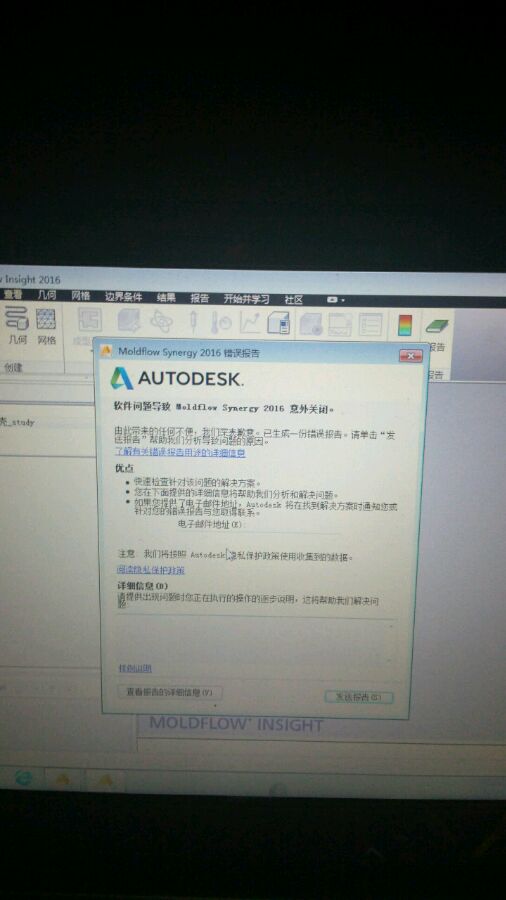This screenshot has width=506, height=900.
Task: Click the injection location pin icon
Action: click(193, 323)
